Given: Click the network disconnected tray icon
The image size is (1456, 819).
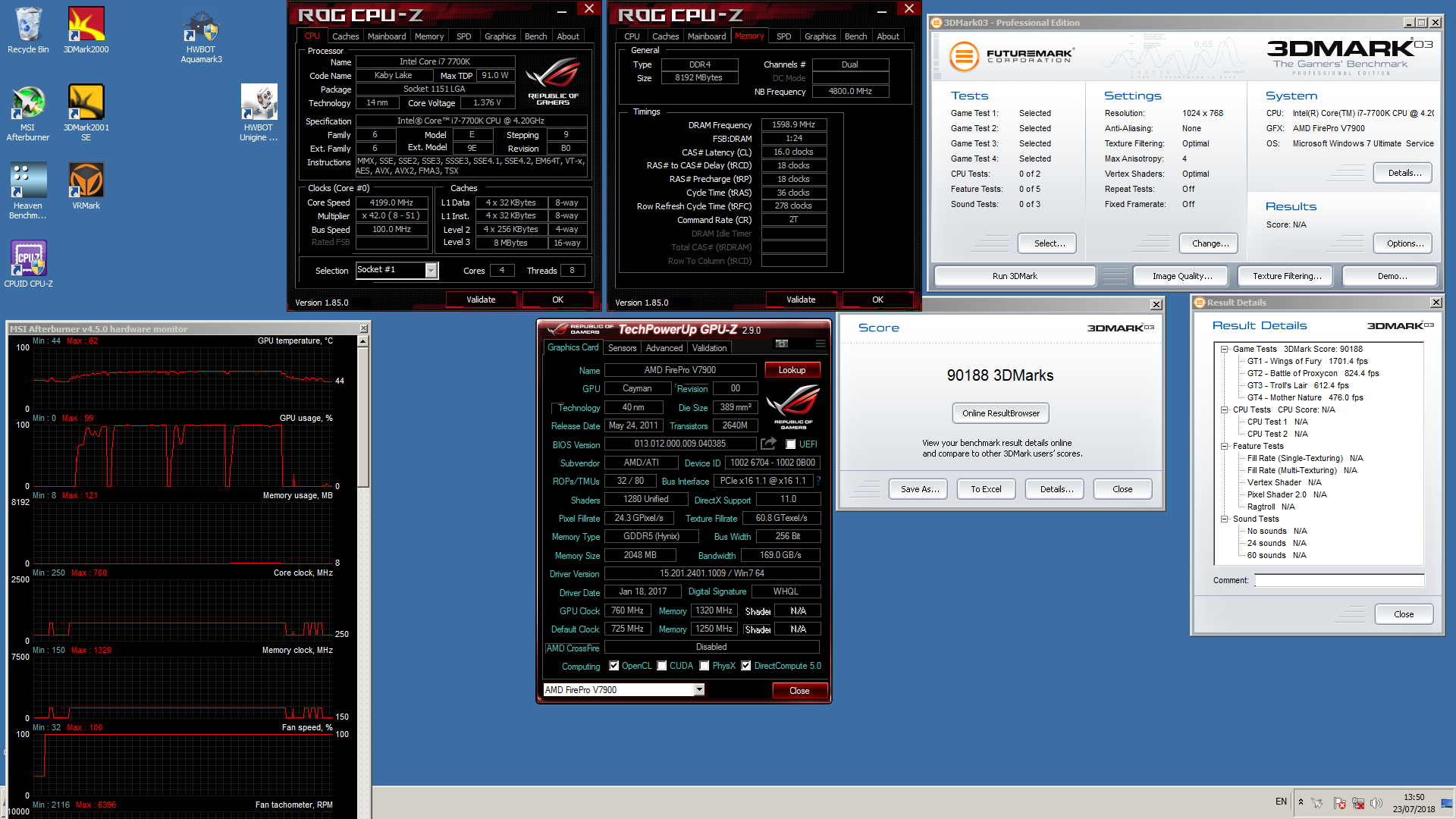Looking at the screenshot, I should (x=1357, y=803).
